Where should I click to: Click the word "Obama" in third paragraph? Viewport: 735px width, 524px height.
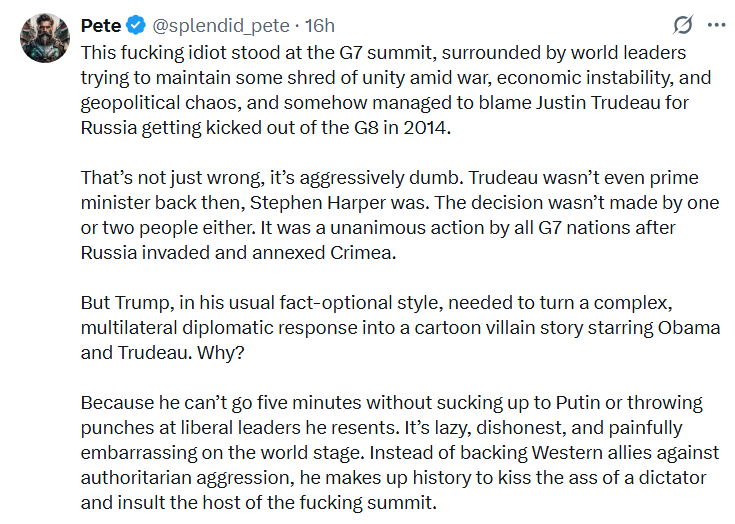click(x=689, y=328)
